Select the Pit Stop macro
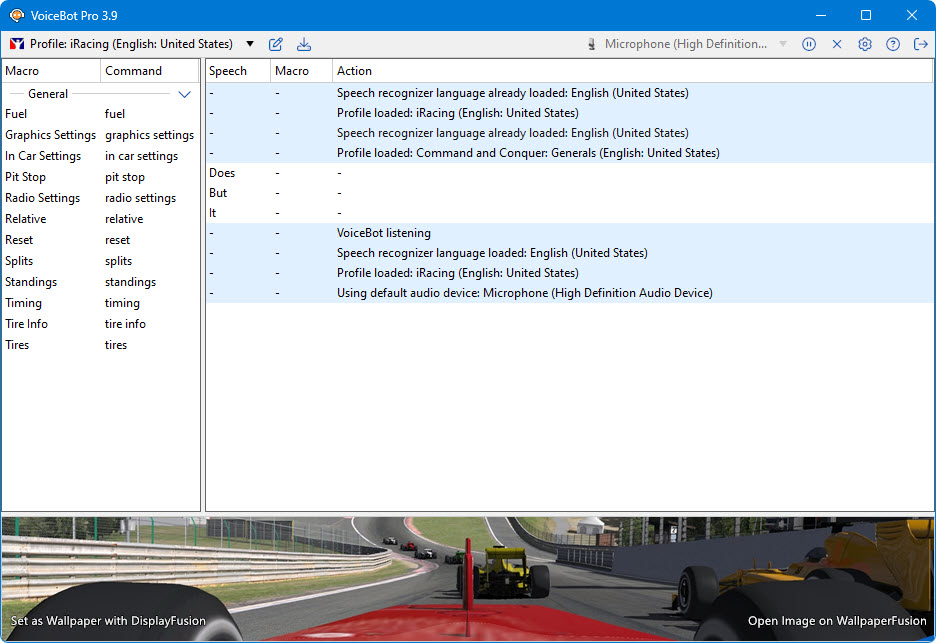 coord(25,177)
